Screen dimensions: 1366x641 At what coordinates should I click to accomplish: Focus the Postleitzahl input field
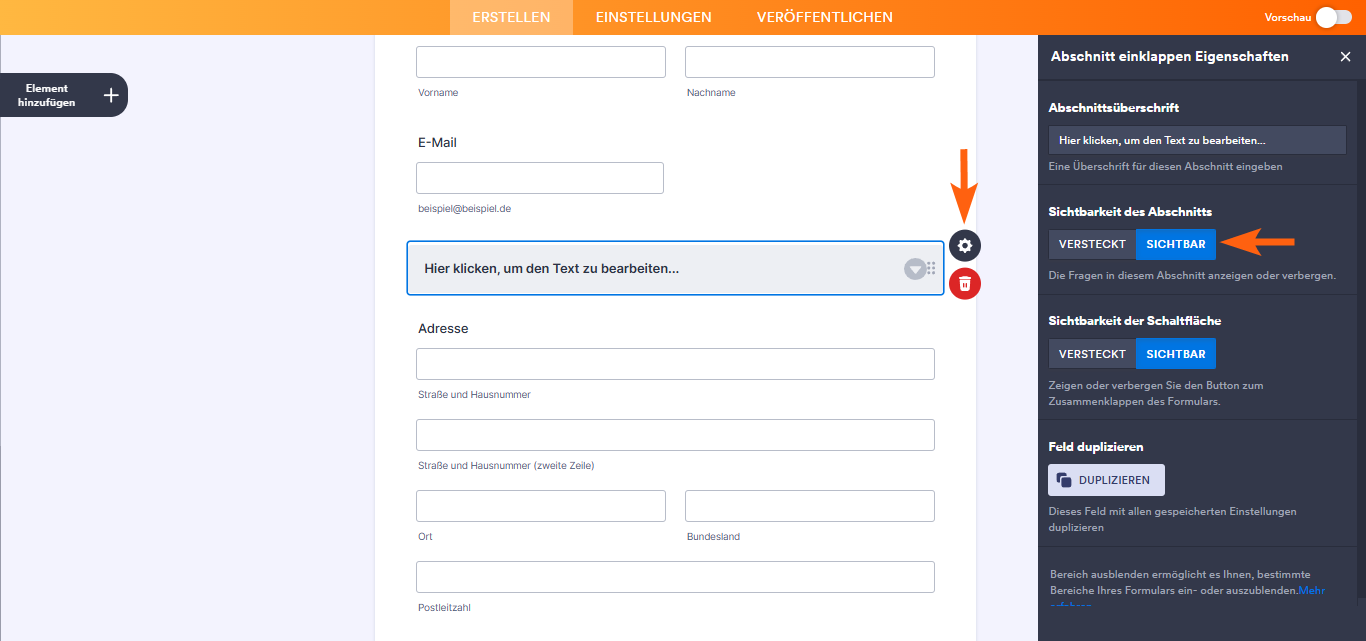(x=675, y=577)
